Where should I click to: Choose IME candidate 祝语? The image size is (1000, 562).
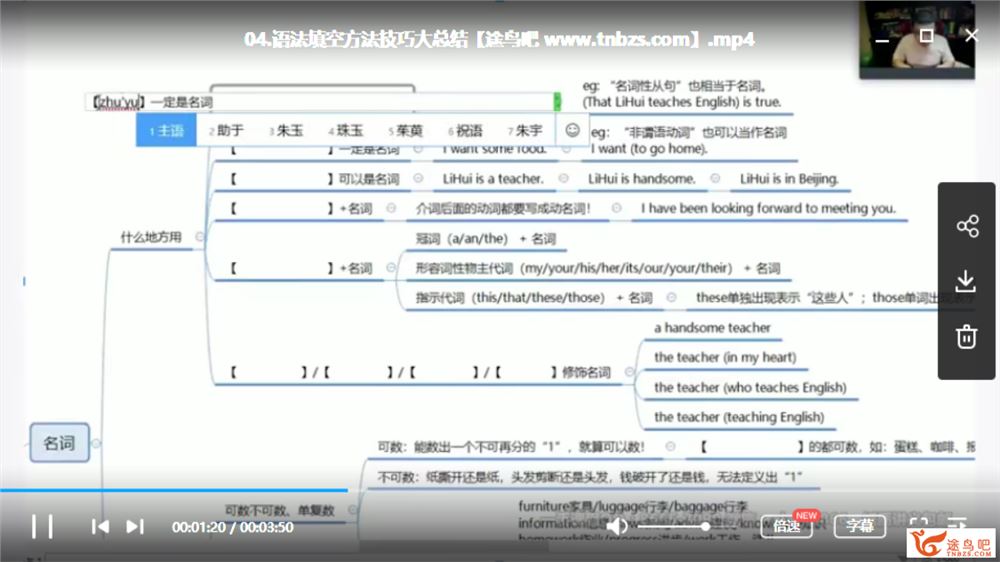(466, 131)
